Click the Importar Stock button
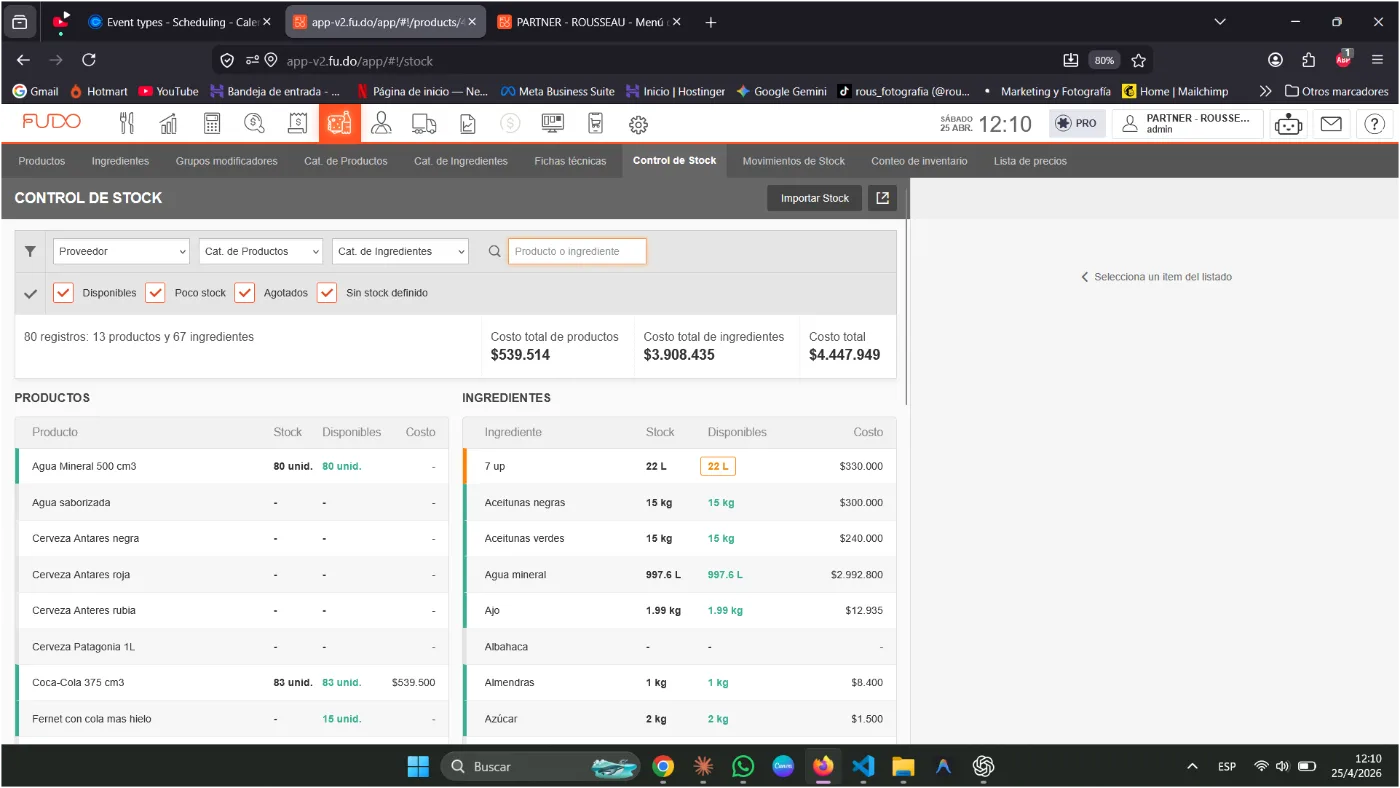The image size is (1400, 788). (x=815, y=198)
